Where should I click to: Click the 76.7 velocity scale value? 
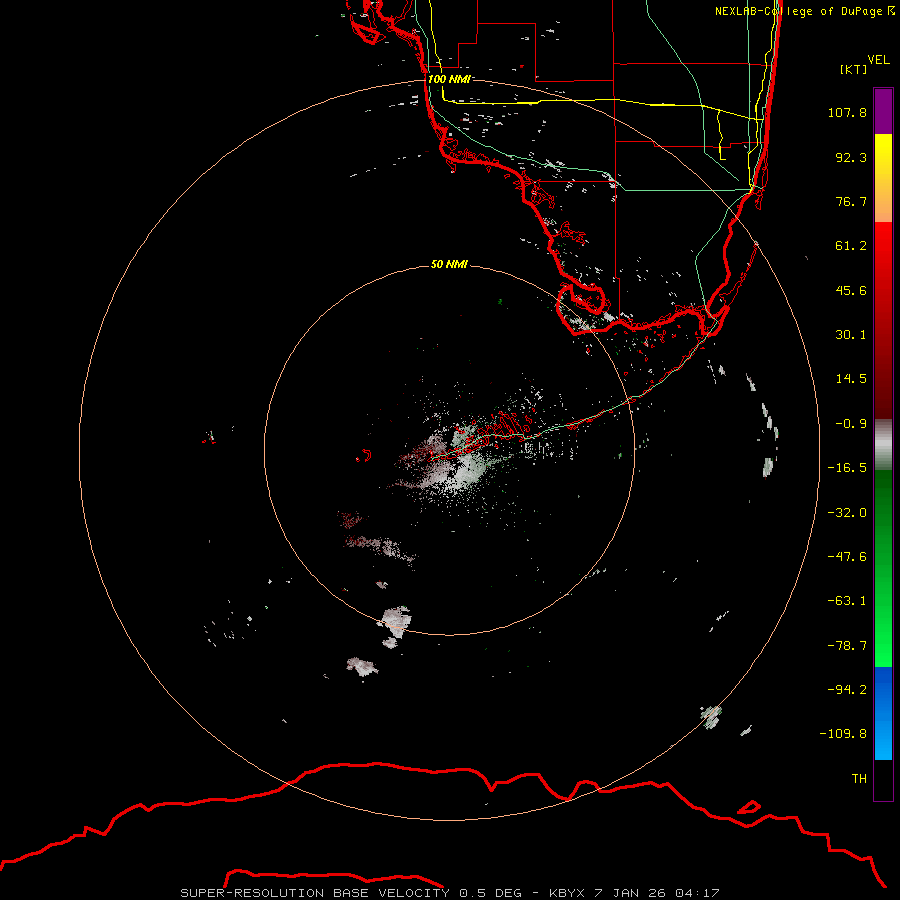pyautogui.click(x=851, y=201)
